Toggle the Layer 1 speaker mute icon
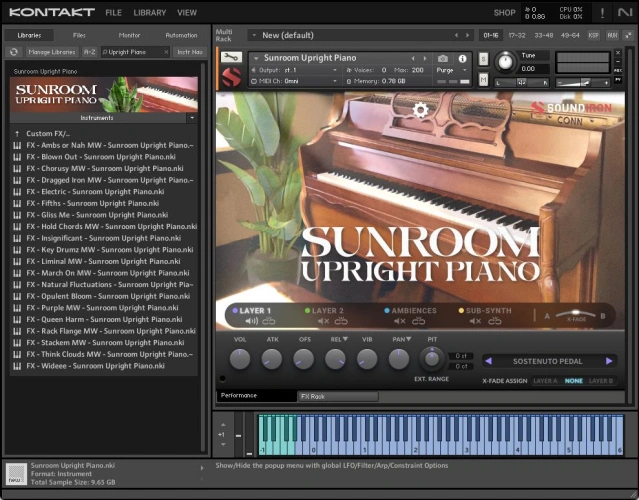The height and width of the screenshot is (500, 639). [x=252, y=321]
